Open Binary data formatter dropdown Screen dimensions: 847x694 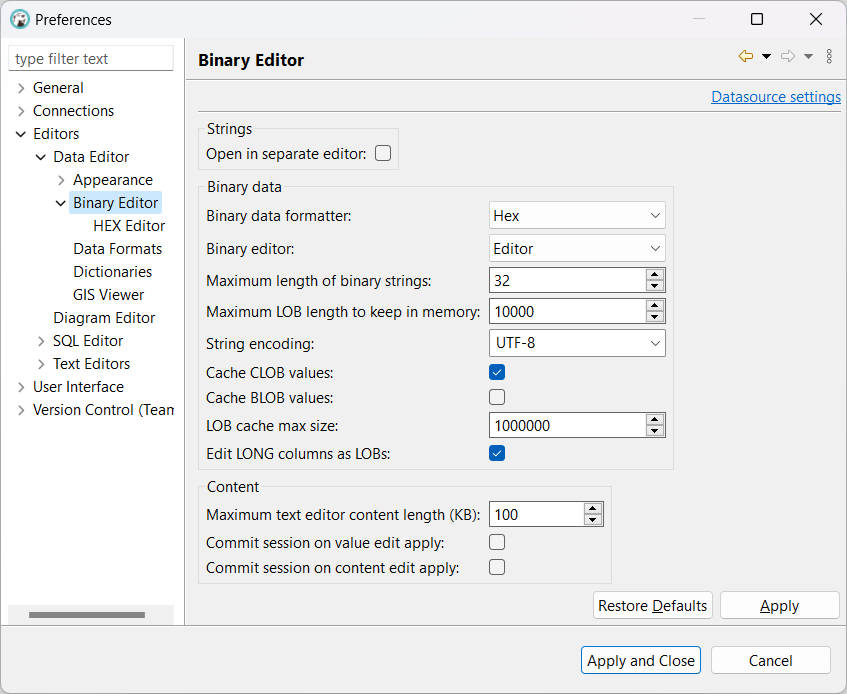point(577,216)
